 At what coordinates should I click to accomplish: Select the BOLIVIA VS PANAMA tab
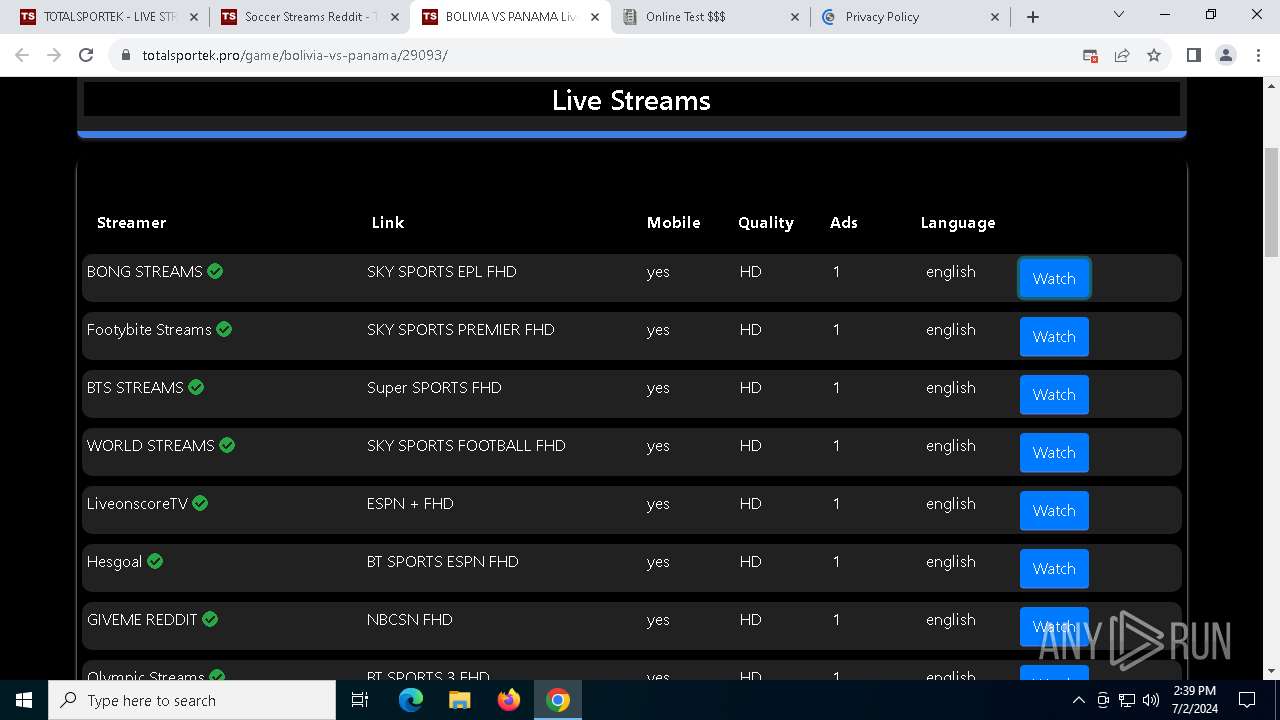pos(511,17)
